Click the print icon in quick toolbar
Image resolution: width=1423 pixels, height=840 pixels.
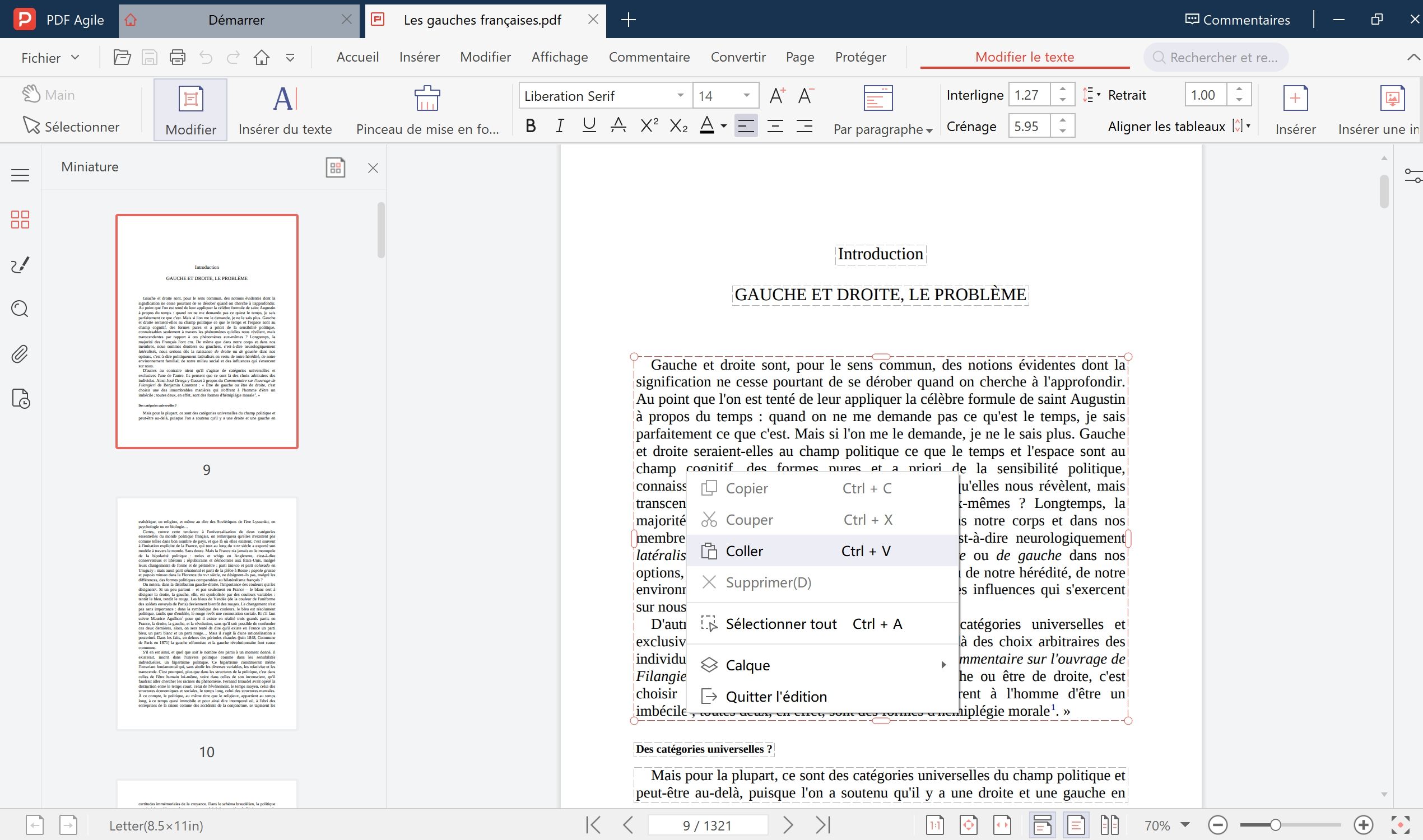click(x=177, y=57)
